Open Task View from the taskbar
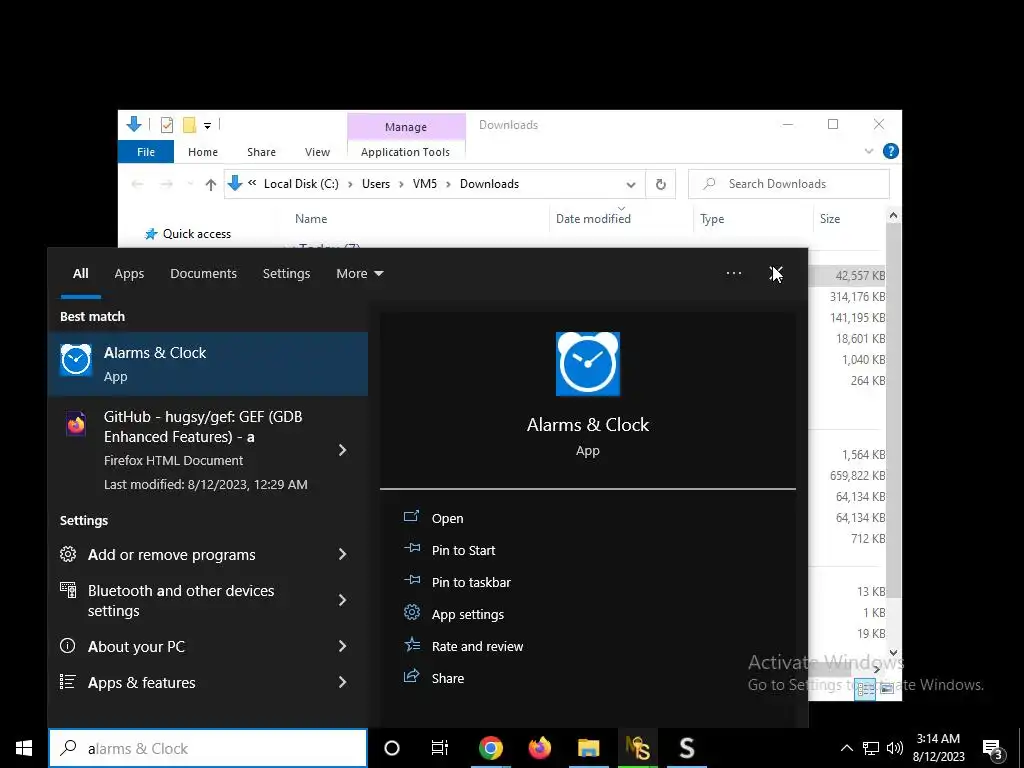The width and height of the screenshot is (1024, 768). click(440, 748)
